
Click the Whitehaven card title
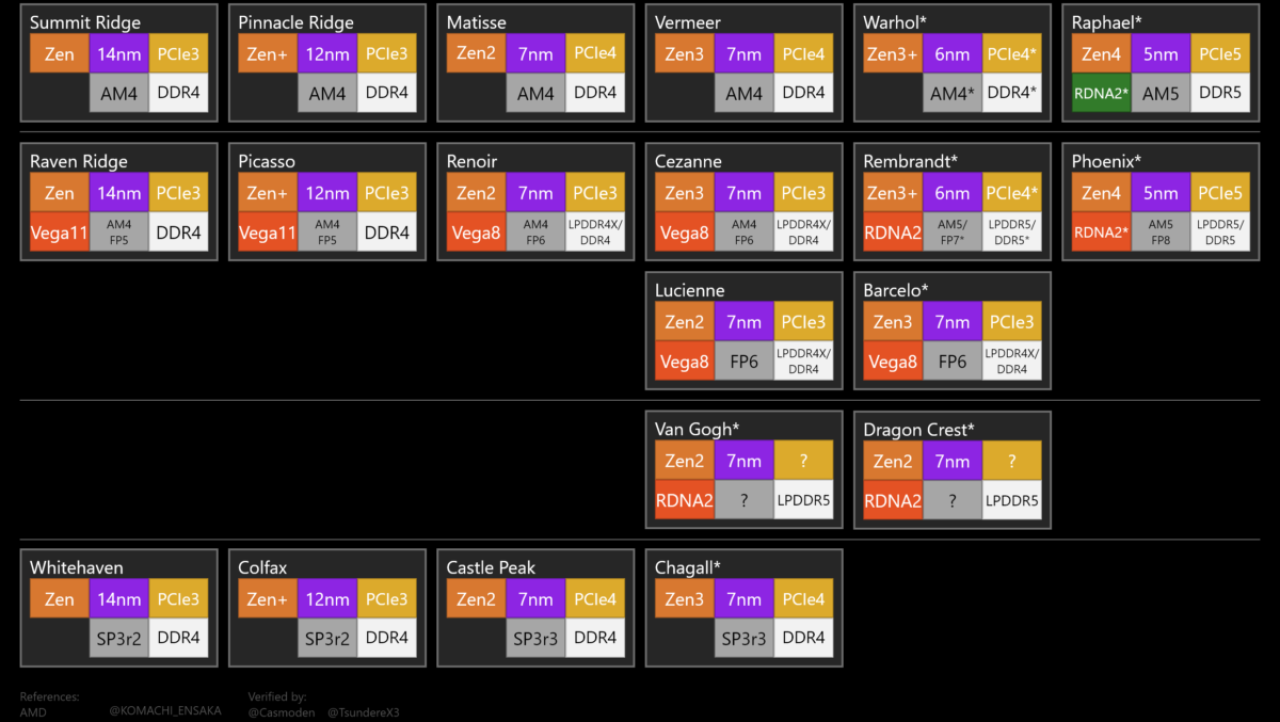coord(77,567)
